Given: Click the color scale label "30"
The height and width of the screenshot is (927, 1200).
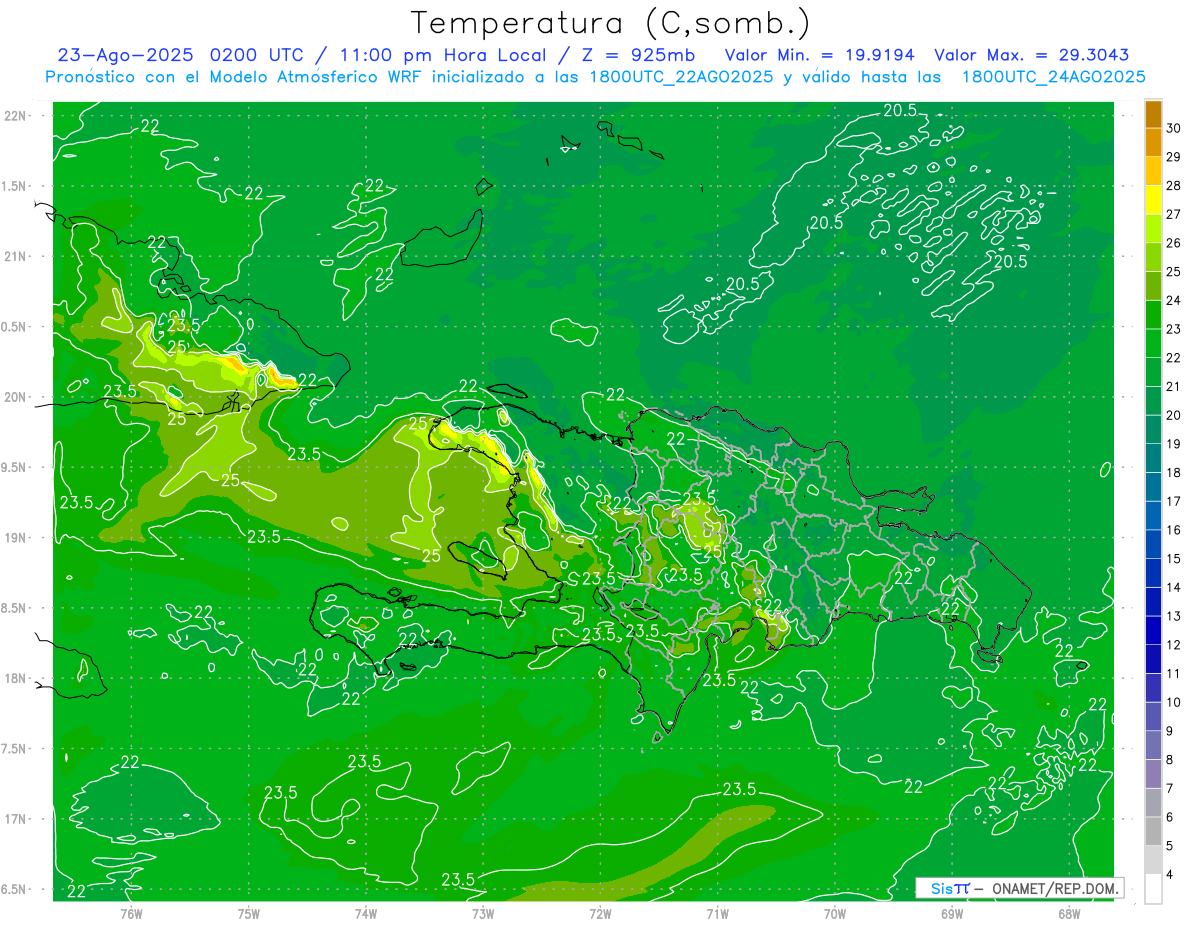Looking at the screenshot, I should click(1174, 128).
